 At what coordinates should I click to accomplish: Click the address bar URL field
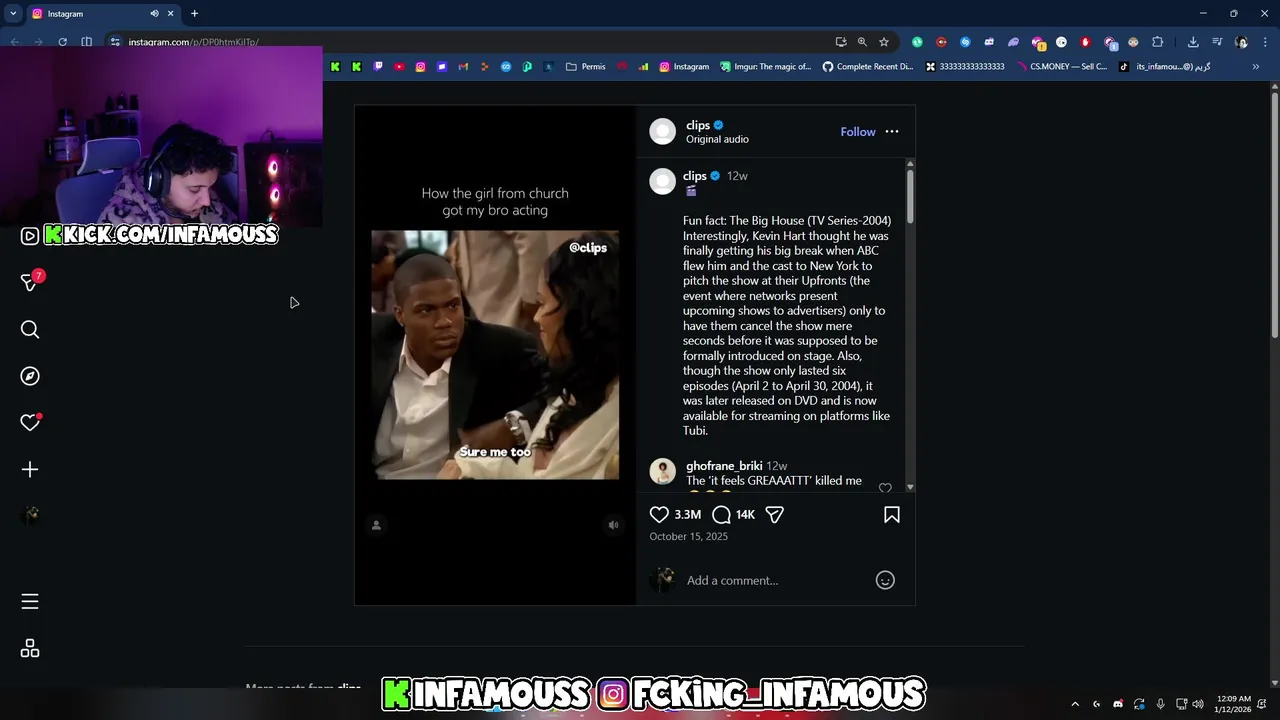click(470, 42)
